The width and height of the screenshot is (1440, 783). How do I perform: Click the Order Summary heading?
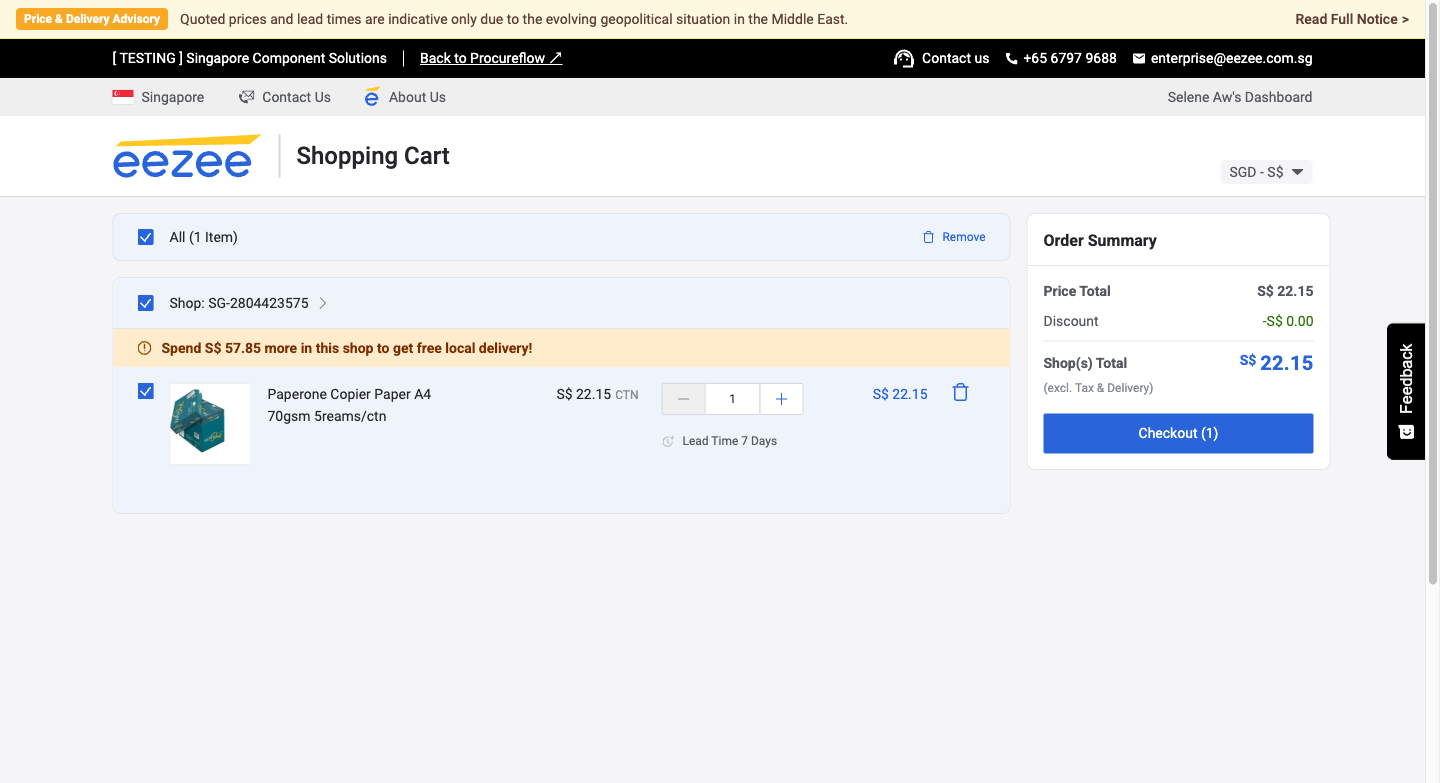coord(1100,240)
